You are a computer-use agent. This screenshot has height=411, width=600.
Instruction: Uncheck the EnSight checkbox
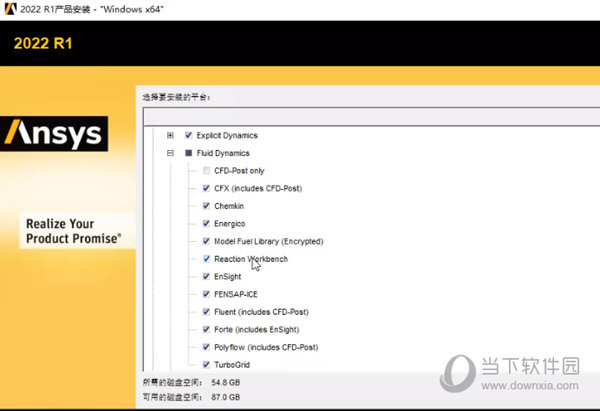click(206, 276)
